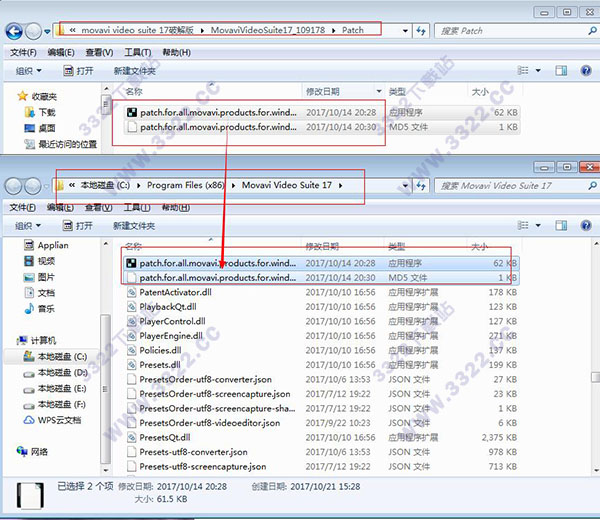The image size is (600, 520).
Task: Click MovaviVideoSuite17_109178 breadcrumb segment
Action: click(x=268, y=30)
